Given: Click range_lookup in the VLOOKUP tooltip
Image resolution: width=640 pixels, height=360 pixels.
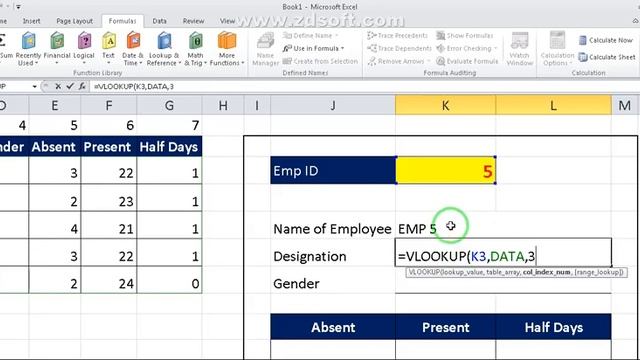Looking at the screenshot, I should [x=598, y=272].
